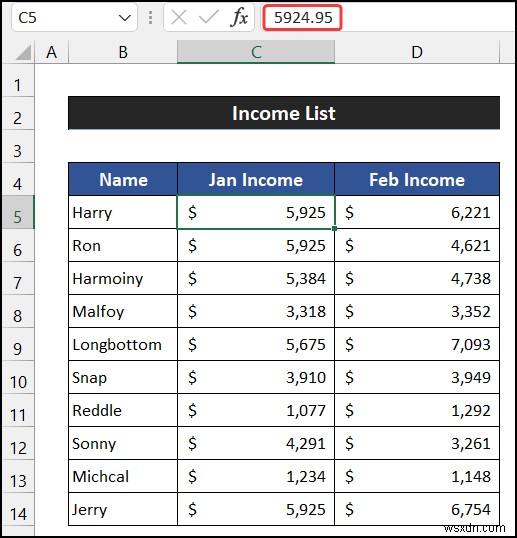The height and width of the screenshot is (538, 517).
Task: Click the Select All corner triangle
Action: tap(23, 52)
